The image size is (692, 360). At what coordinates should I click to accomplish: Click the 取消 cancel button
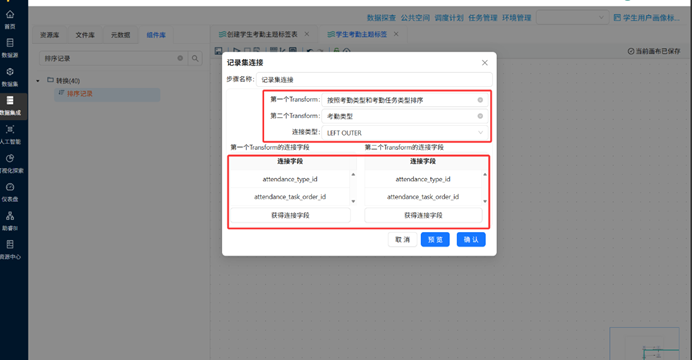click(x=402, y=240)
